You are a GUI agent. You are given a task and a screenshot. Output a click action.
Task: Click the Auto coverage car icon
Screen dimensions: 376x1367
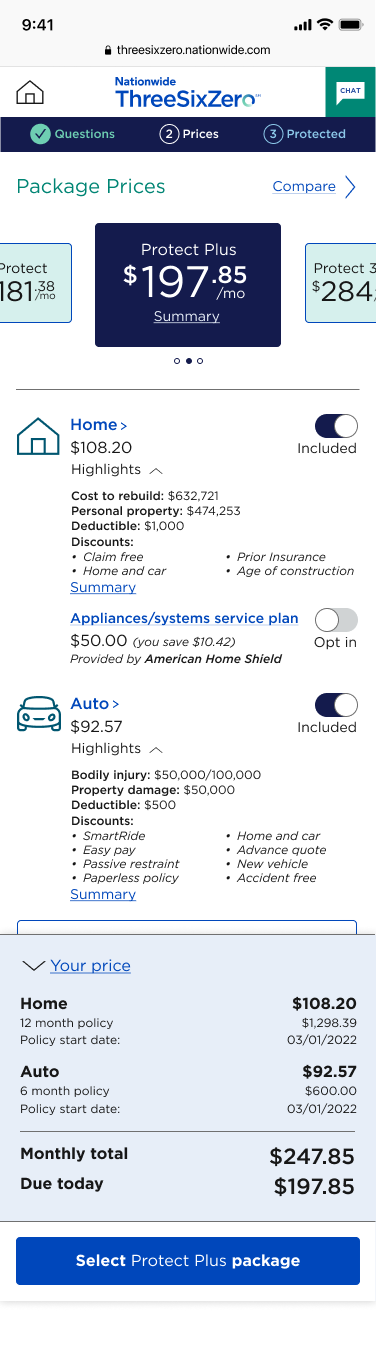38,715
